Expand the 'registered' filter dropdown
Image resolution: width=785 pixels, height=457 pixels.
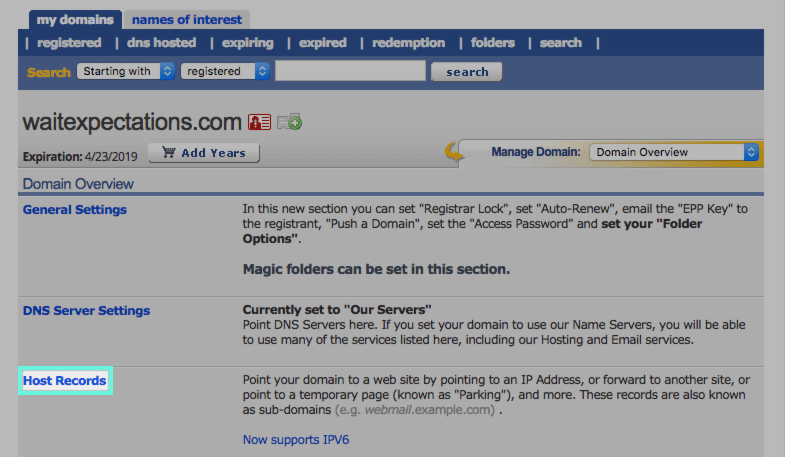tap(225, 71)
